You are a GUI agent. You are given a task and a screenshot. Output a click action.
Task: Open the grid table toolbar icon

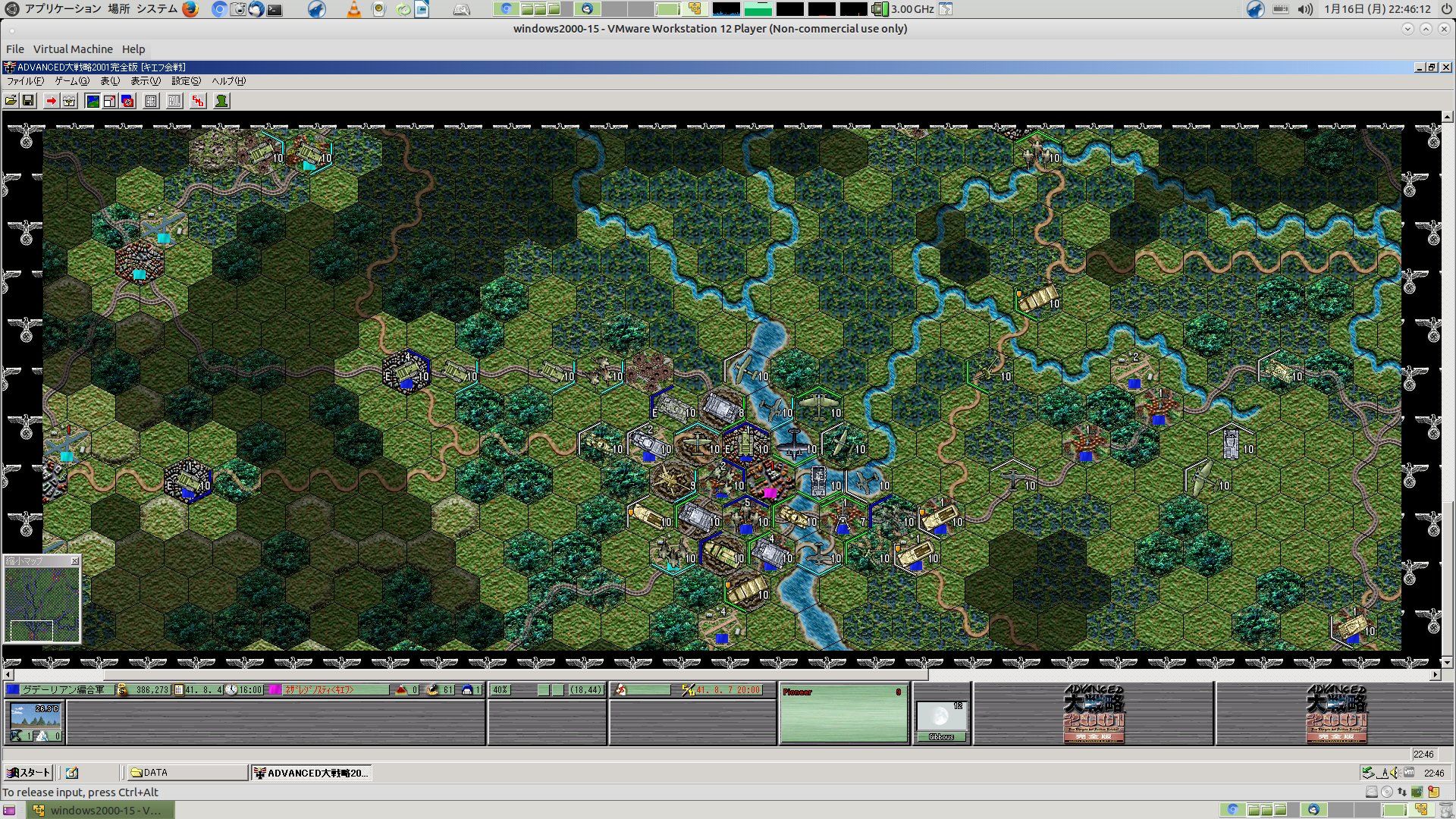151,101
